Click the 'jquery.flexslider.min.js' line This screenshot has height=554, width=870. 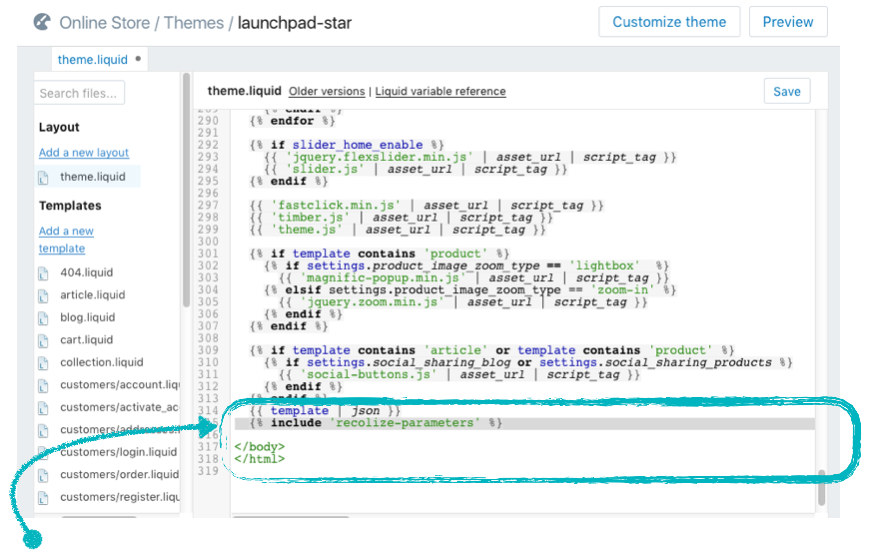(x=470, y=157)
